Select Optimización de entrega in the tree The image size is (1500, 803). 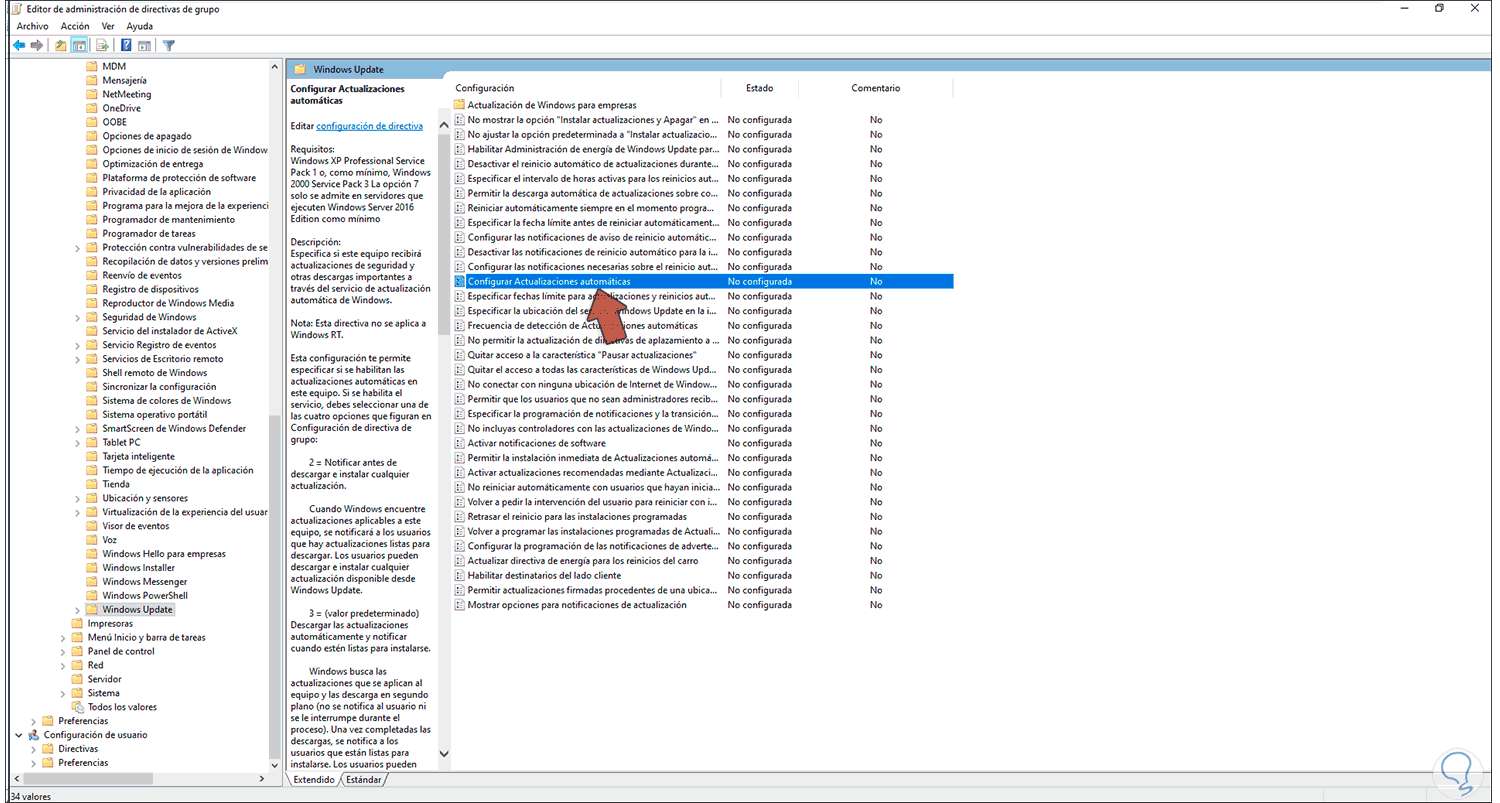pyautogui.click(x=153, y=164)
